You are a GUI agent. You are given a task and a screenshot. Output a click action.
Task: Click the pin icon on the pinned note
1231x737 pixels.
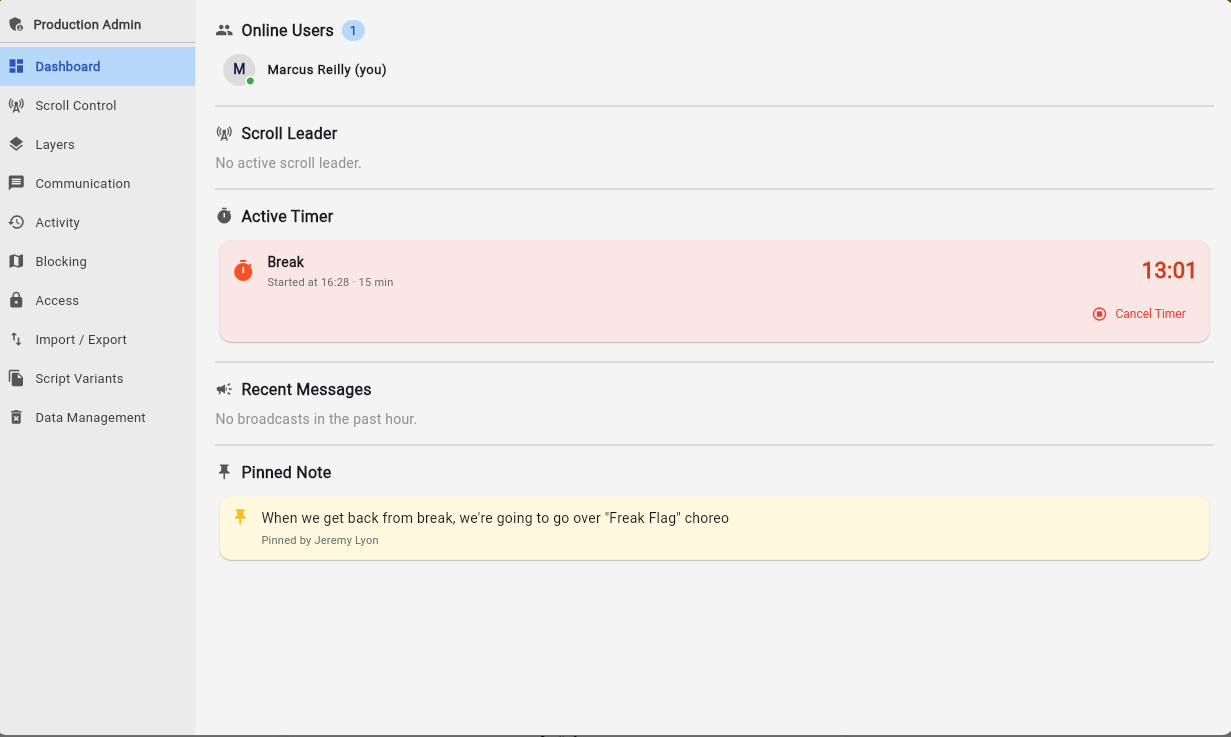click(240, 517)
